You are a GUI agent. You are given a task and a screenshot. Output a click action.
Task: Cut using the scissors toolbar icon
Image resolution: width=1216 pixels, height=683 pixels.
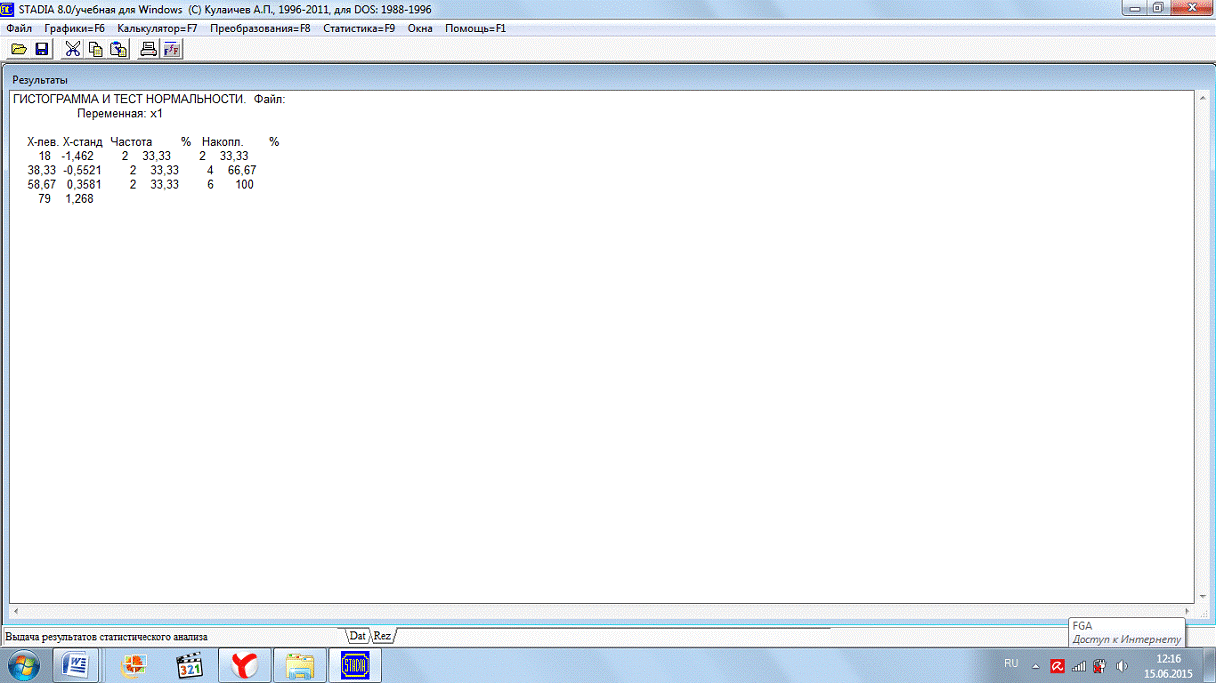72,49
